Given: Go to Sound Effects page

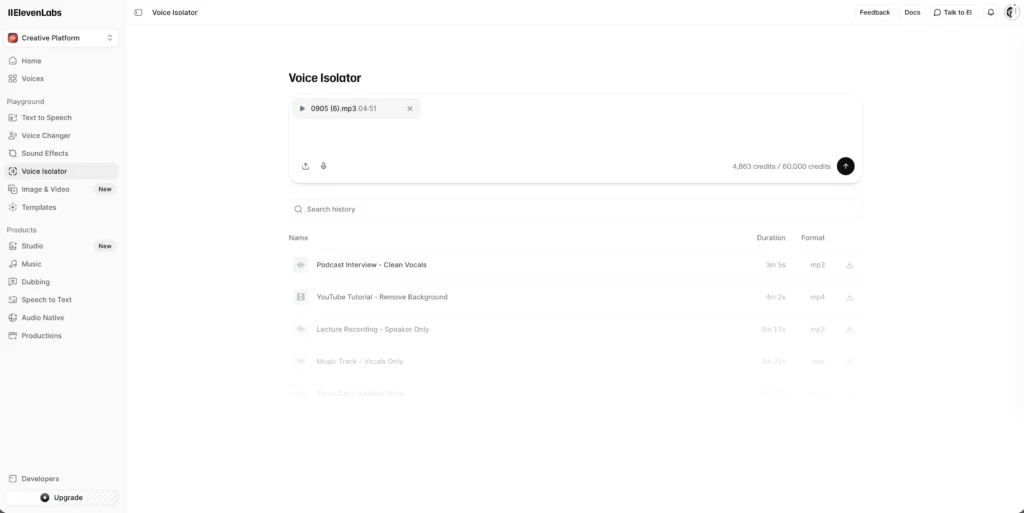Looking at the screenshot, I should 45,153.
